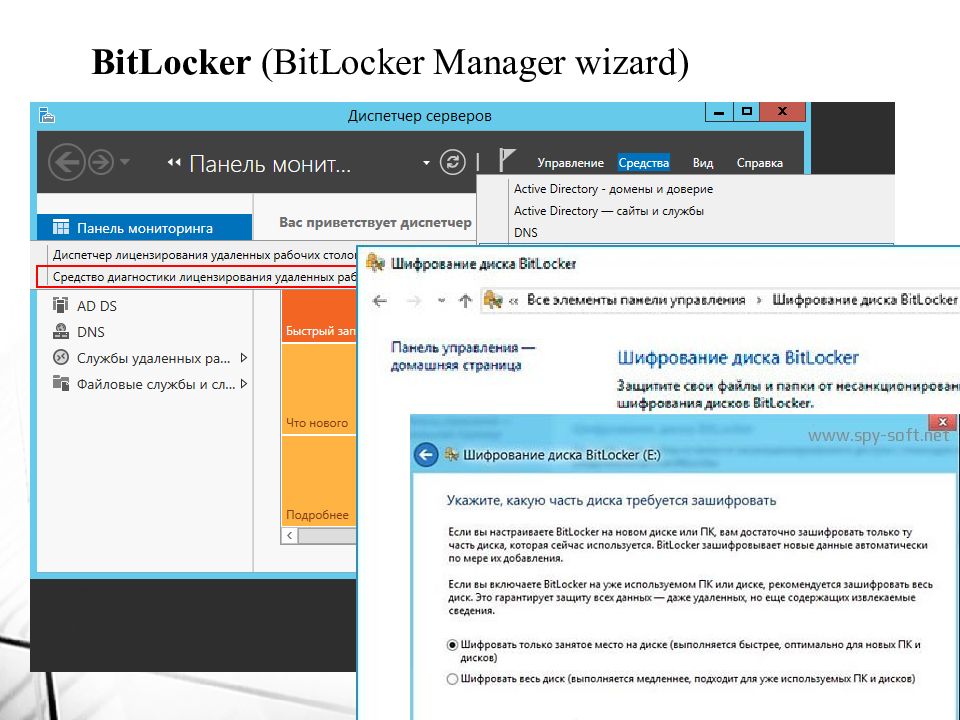This screenshot has height=720, width=960.
Task: Open the Управление menu
Action: (570, 163)
